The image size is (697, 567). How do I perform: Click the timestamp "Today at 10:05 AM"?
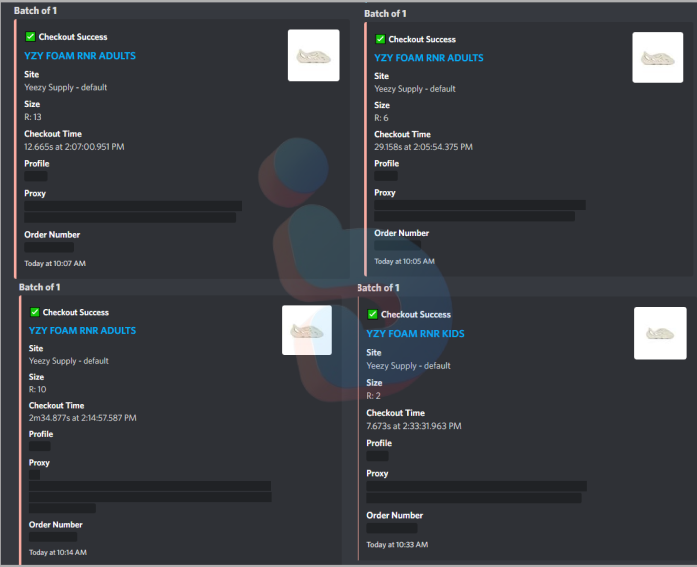tap(405, 261)
